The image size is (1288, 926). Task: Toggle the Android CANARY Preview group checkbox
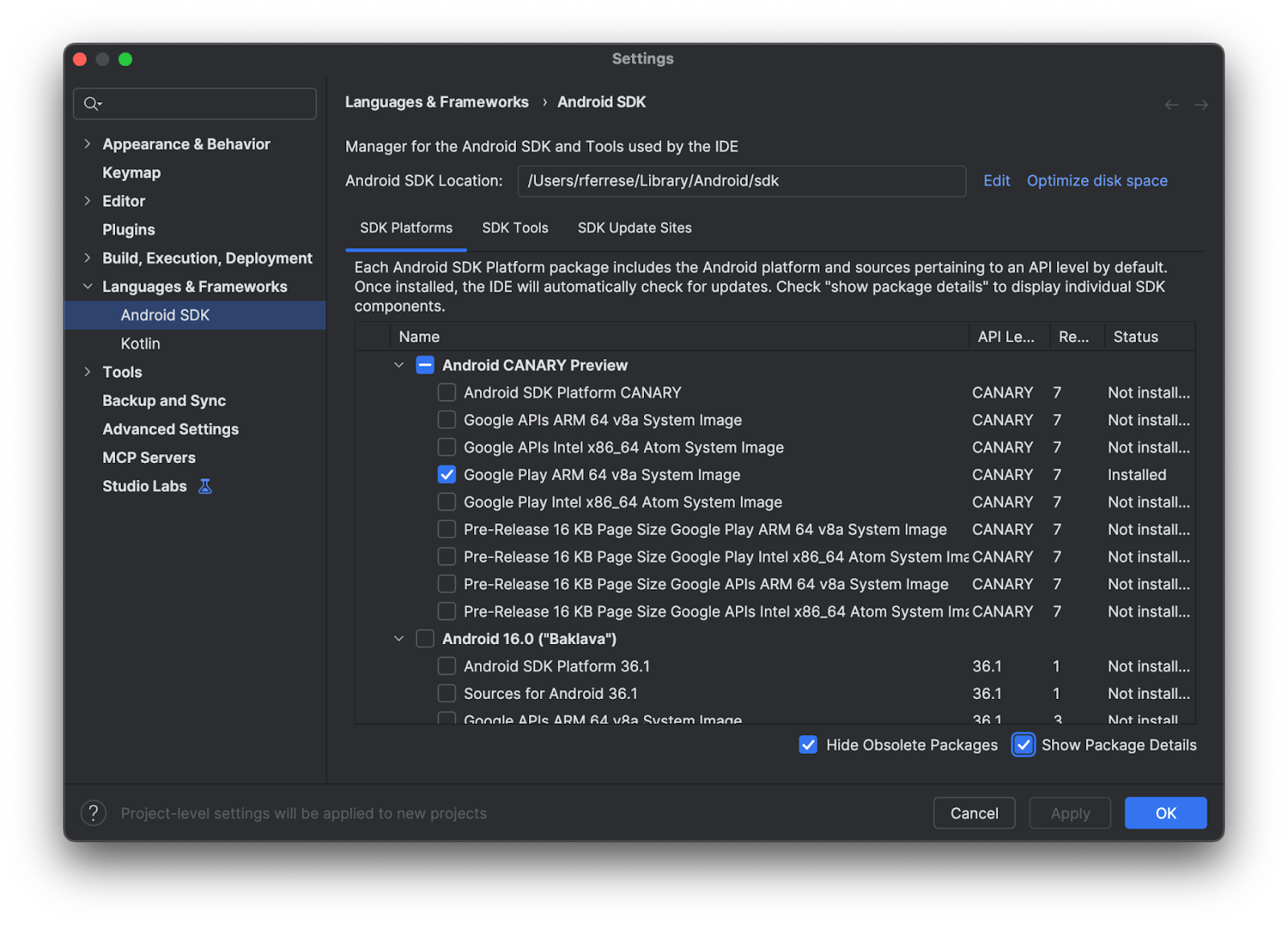[x=425, y=366]
